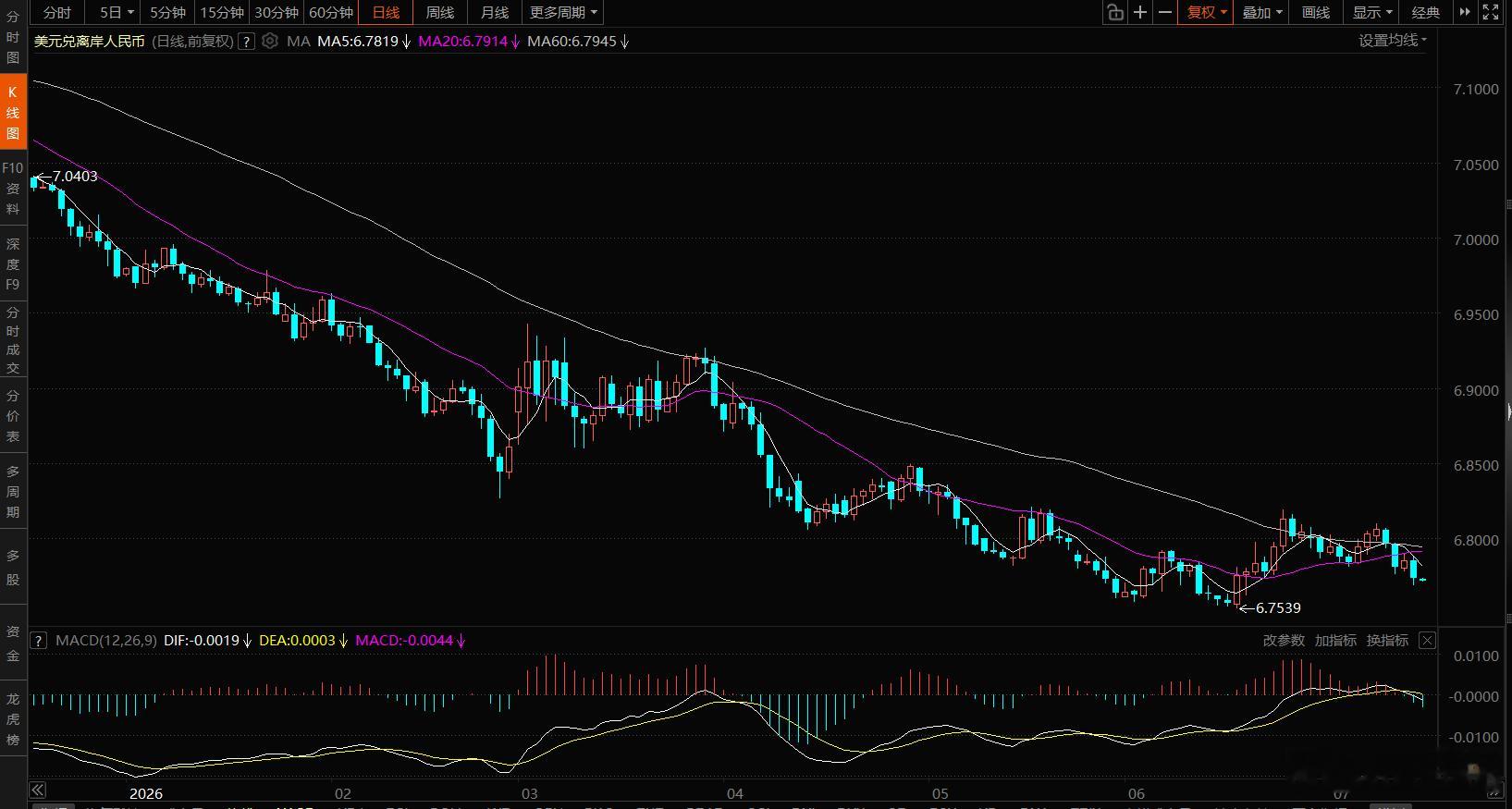Switch to 周线 weekly chart
Screen dimensions: 1512x809
click(x=440, y=12)
